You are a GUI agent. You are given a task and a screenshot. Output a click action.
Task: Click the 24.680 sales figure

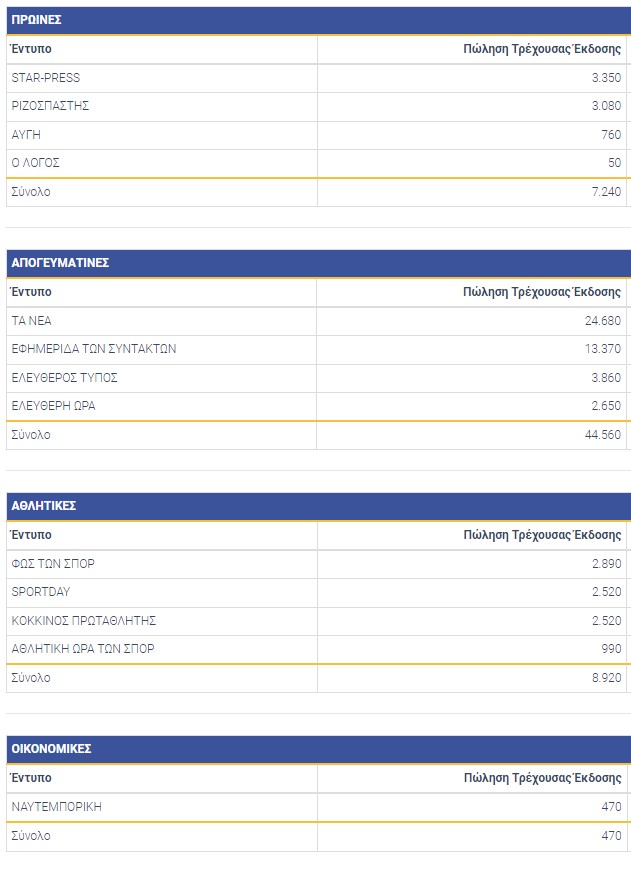tap(603, 321)
